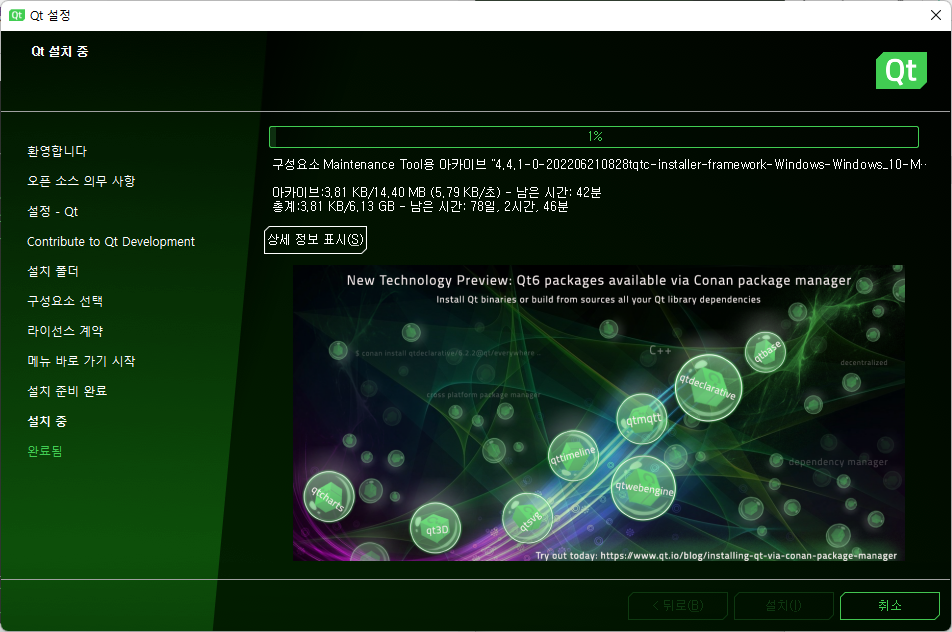Click the 아카이브 download speed line
952x632 pixels.
[437, 192]
